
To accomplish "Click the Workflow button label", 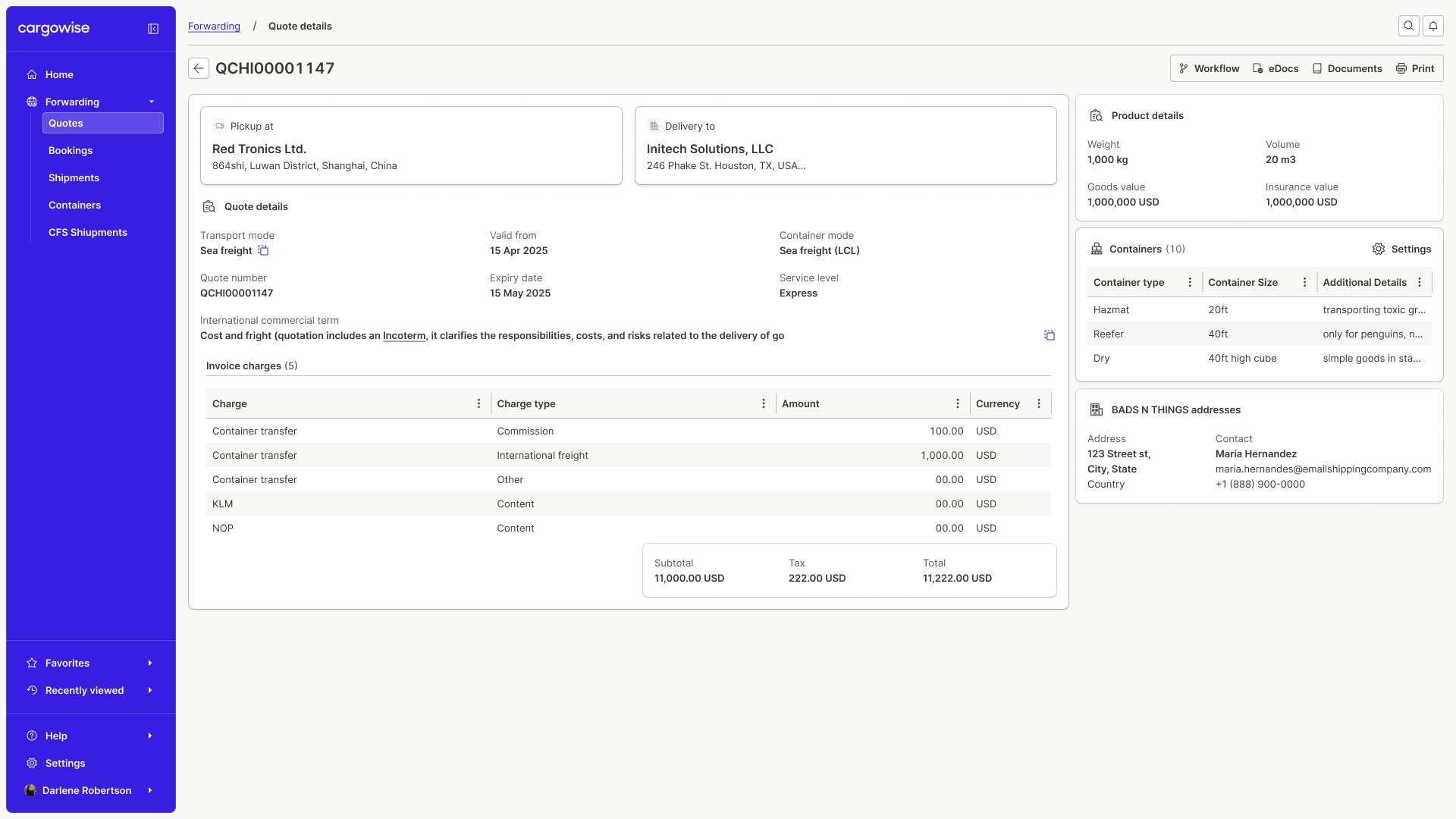I will [x=1216, y=68].
